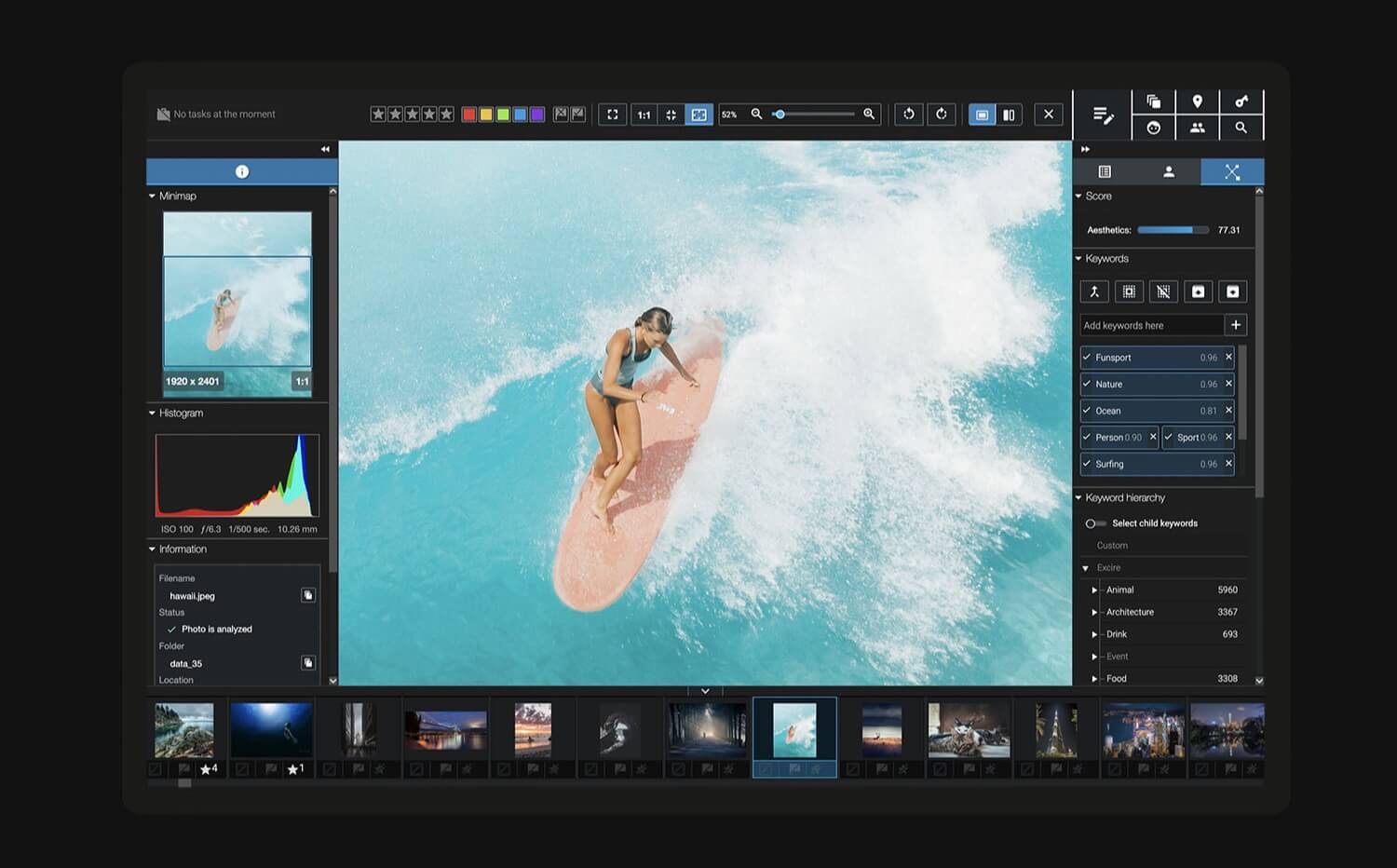Viewport: 1397px width, 868px height.
Task: Click the first rating star
Action: pyautogui.click(x=378, y=115)
